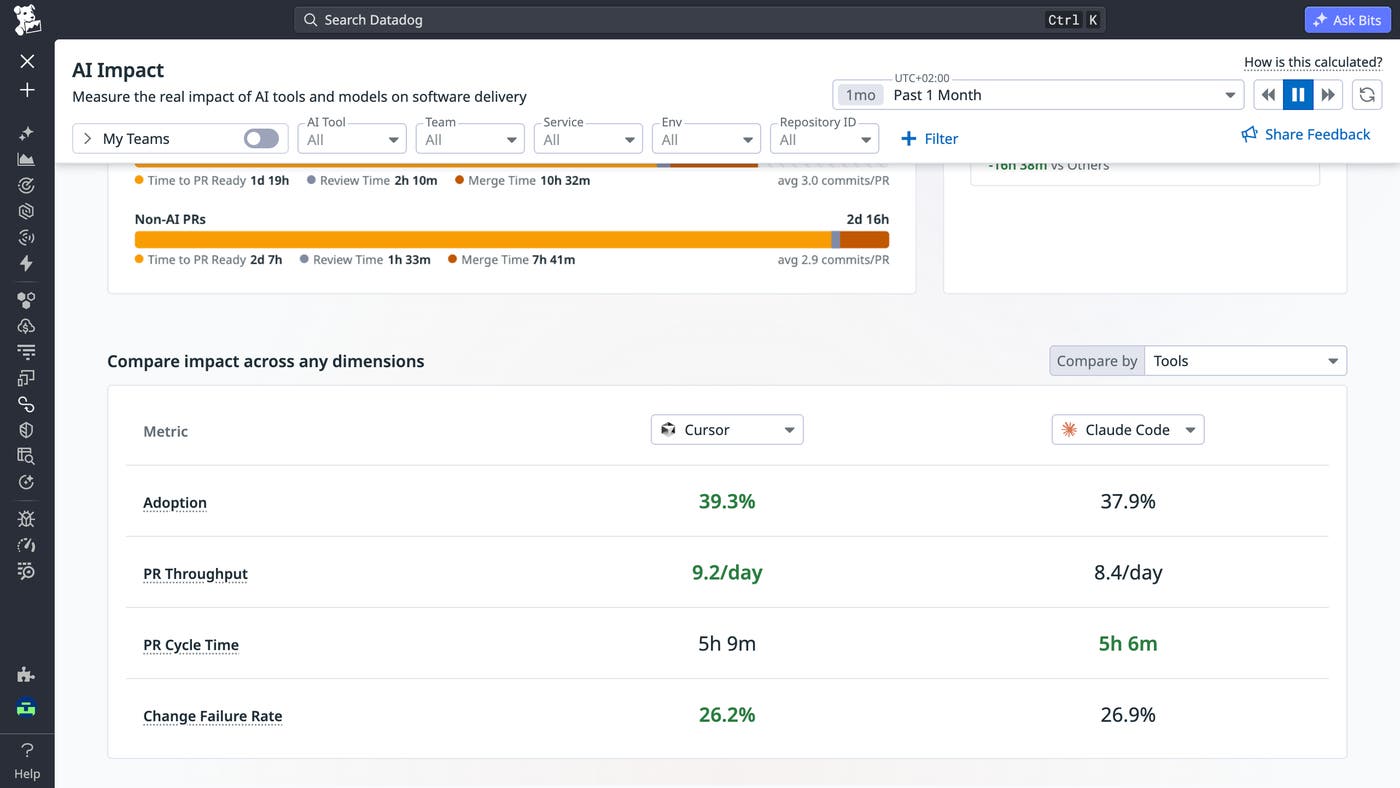Image resolution: width=1400 pixels, height=788 pixels.
Task: Click the Claude Code adoption value 37.9%
Action: [x=1128, y=501]
